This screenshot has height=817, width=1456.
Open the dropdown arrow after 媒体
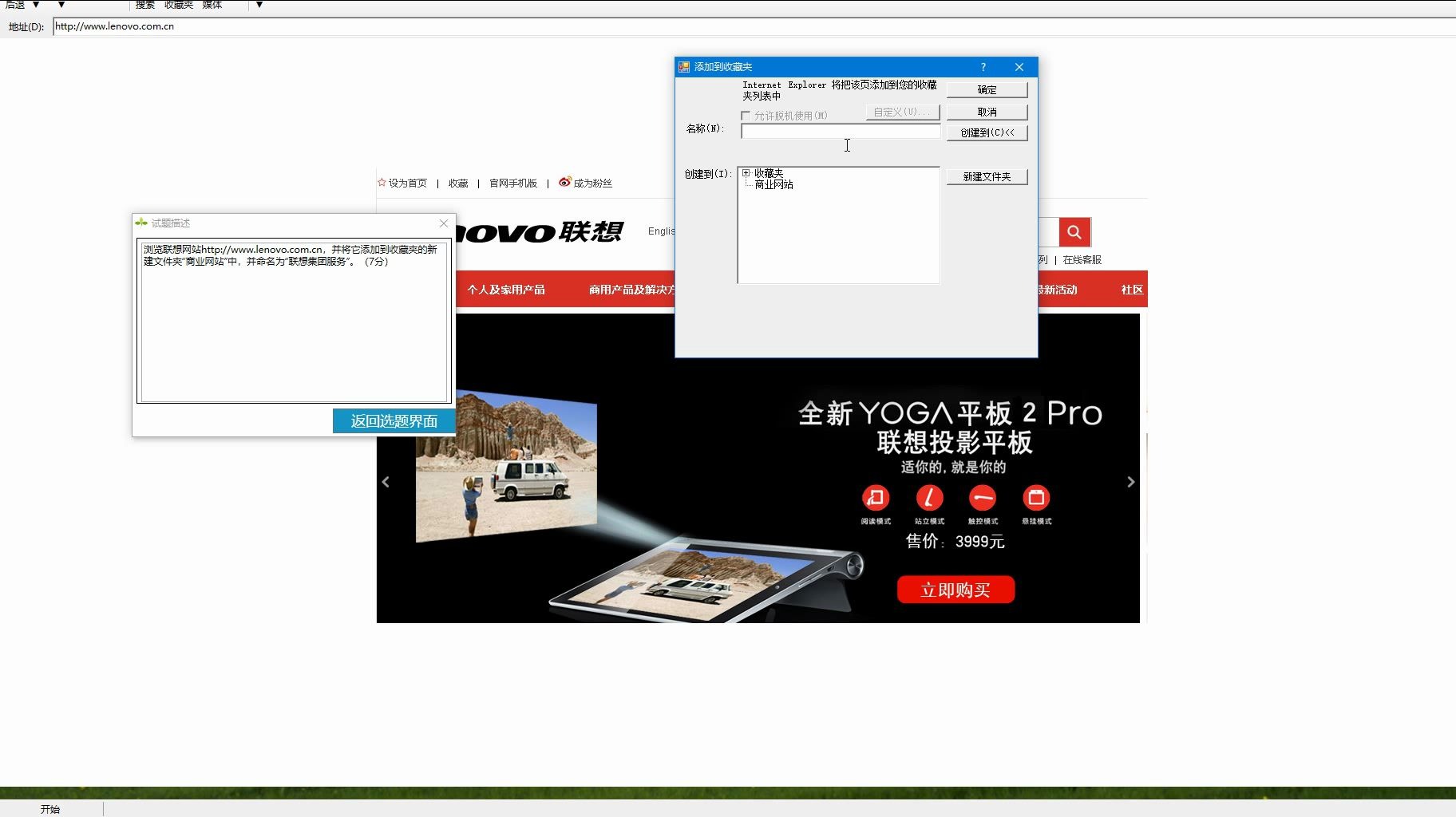pos(259,5)
